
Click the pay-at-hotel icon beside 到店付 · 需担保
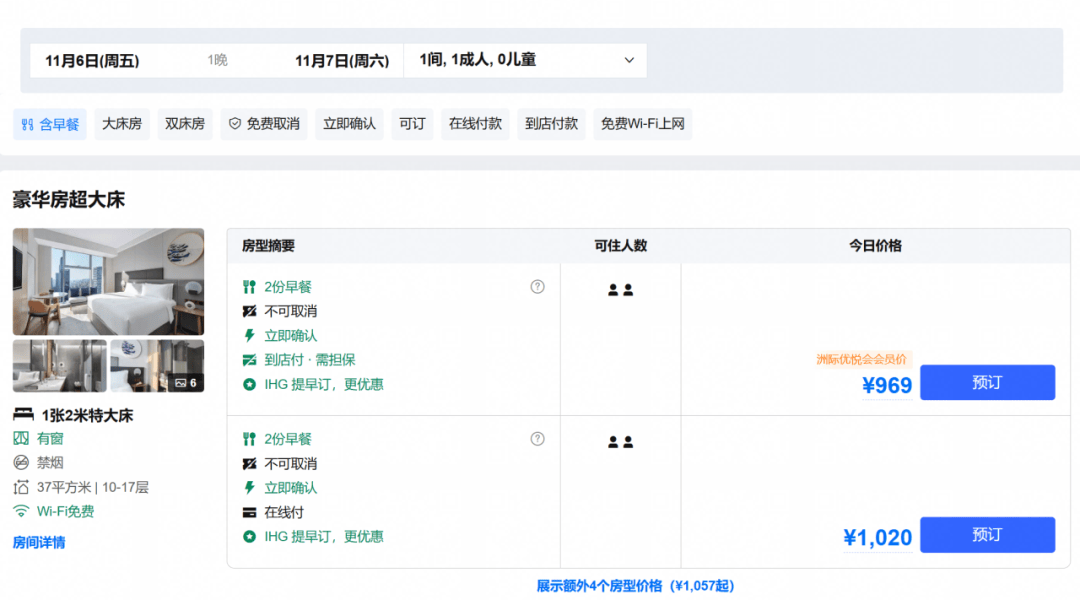click(249, 360)
